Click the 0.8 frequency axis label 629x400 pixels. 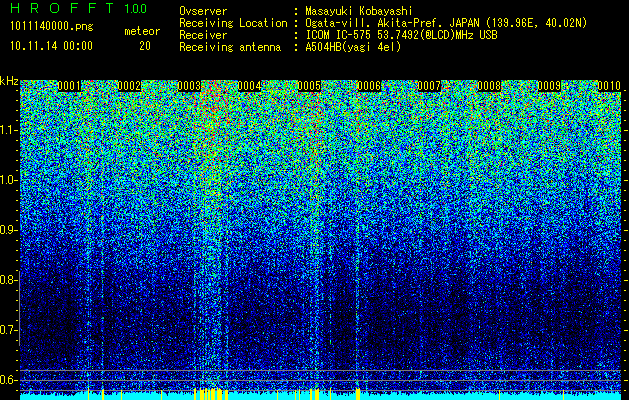click(8, 280)
